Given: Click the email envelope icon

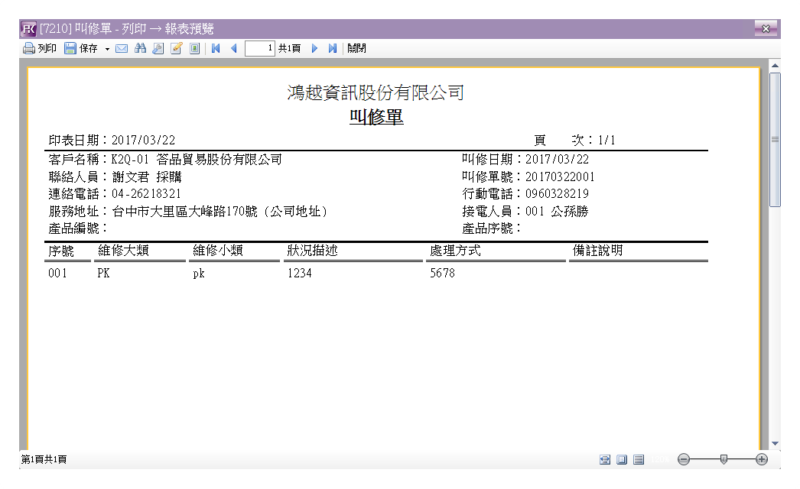Looking at the screenshot, I should click(121, 48).
